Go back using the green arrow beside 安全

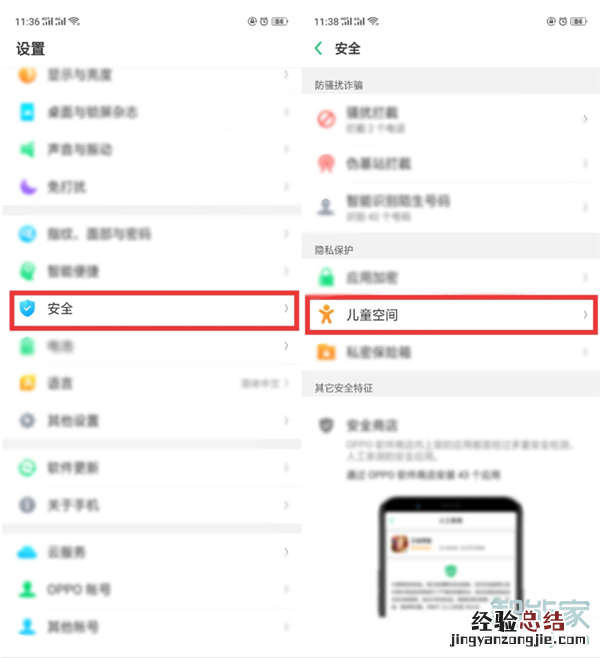[x=318, y=48]
